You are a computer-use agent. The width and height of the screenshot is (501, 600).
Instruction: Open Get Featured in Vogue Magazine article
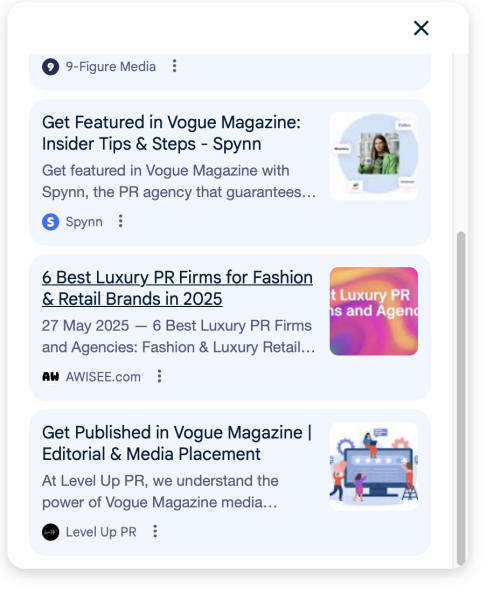(x=171, y=133)
